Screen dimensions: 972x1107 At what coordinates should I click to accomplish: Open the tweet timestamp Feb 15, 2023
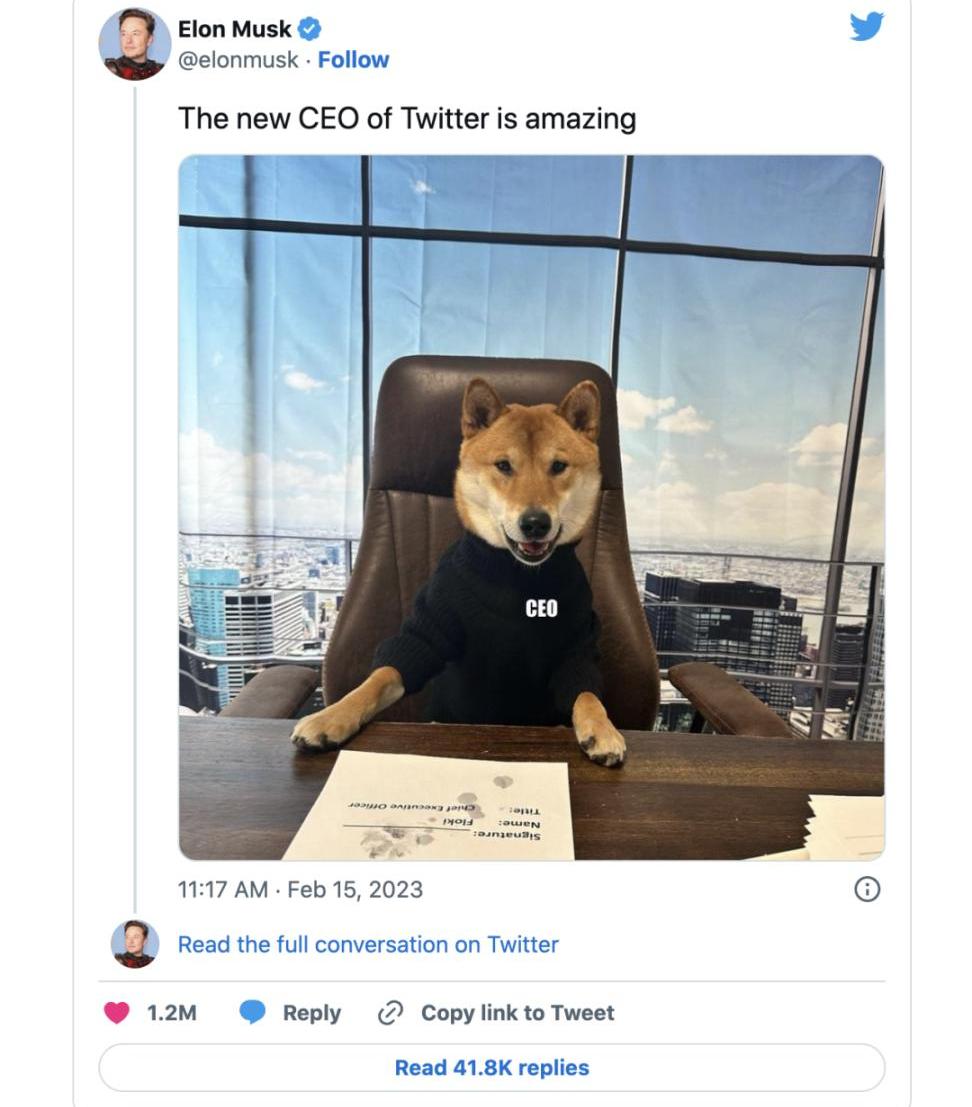[300, 889]
